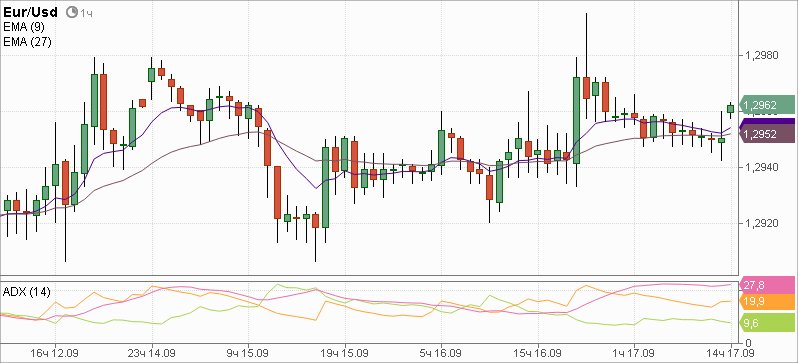Screen dimensions: 798x363
Task: Click the 1ч timeframe label
Action: pos(86,13)
